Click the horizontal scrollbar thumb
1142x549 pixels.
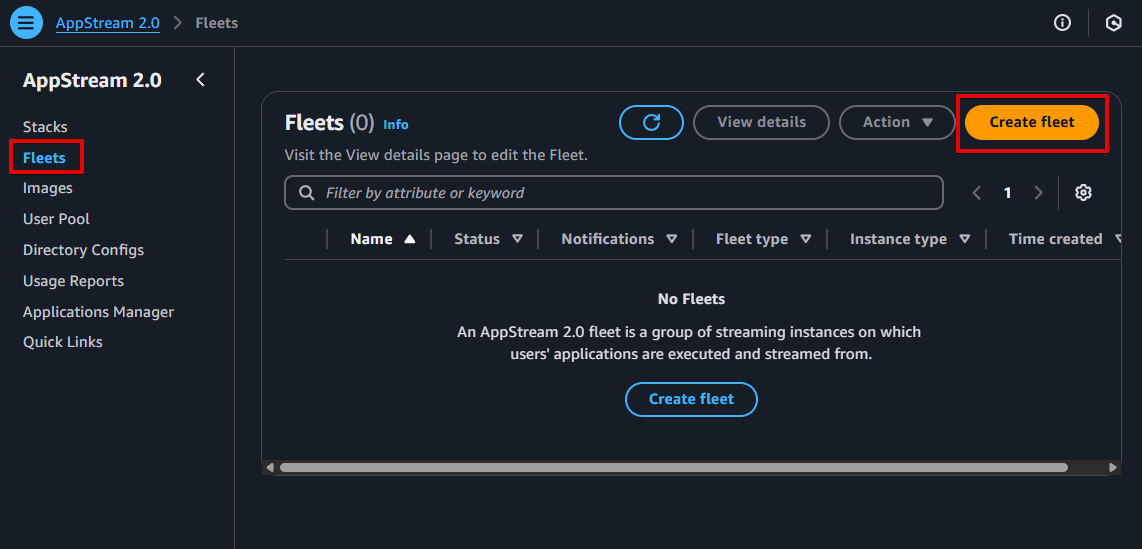click(x=674, y=467)
